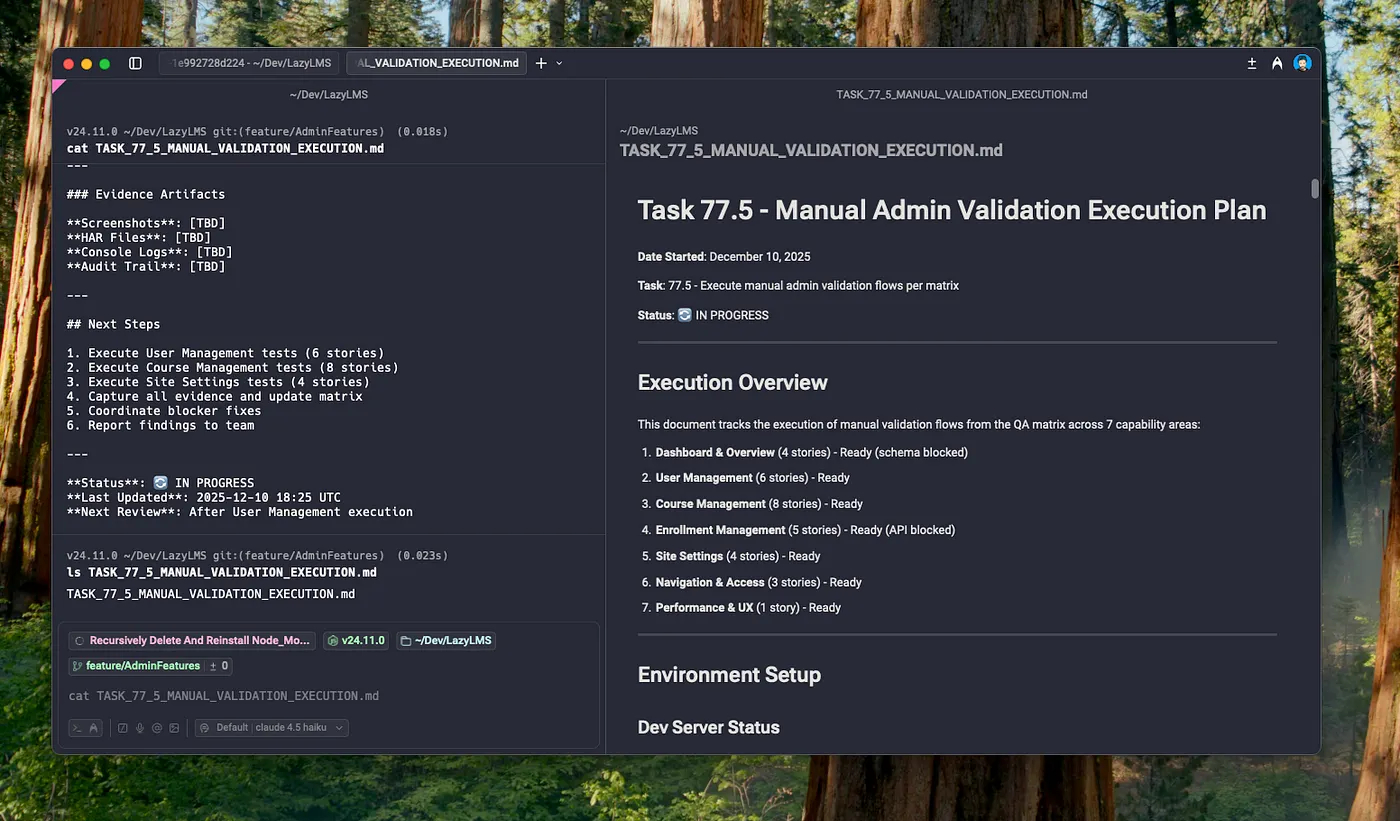The width and height of the screenshot is (1400, 821).
Task: Open the code diff icon in title bar
Action: point(1251,63)
